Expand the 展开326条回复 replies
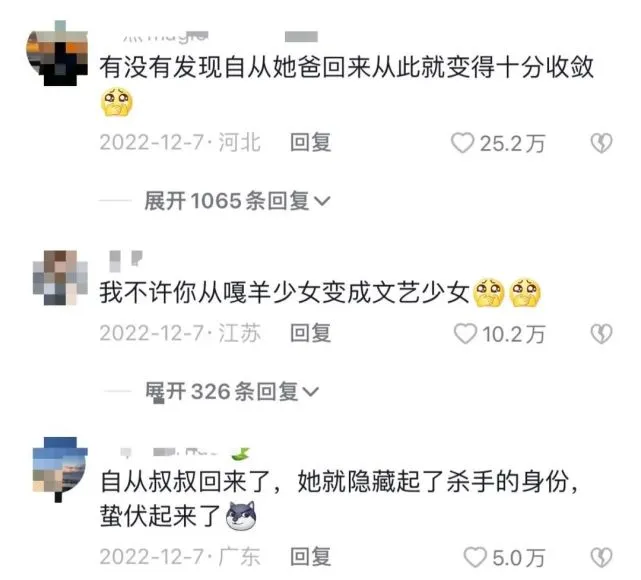Screen dimensions: 641x580 click(232, 392)
